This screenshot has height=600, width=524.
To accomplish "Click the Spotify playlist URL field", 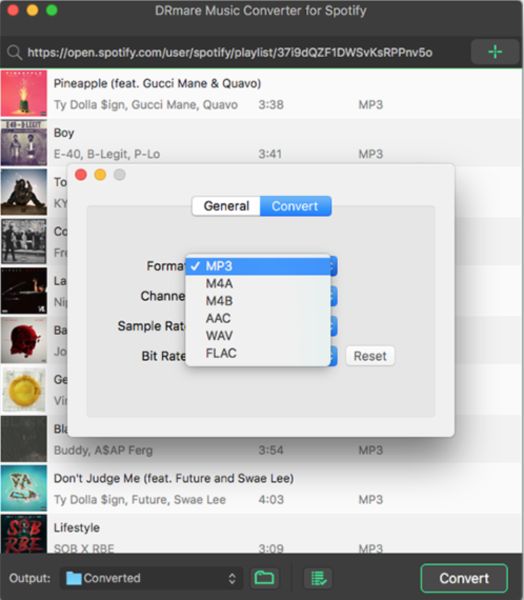I will (230, 52).
